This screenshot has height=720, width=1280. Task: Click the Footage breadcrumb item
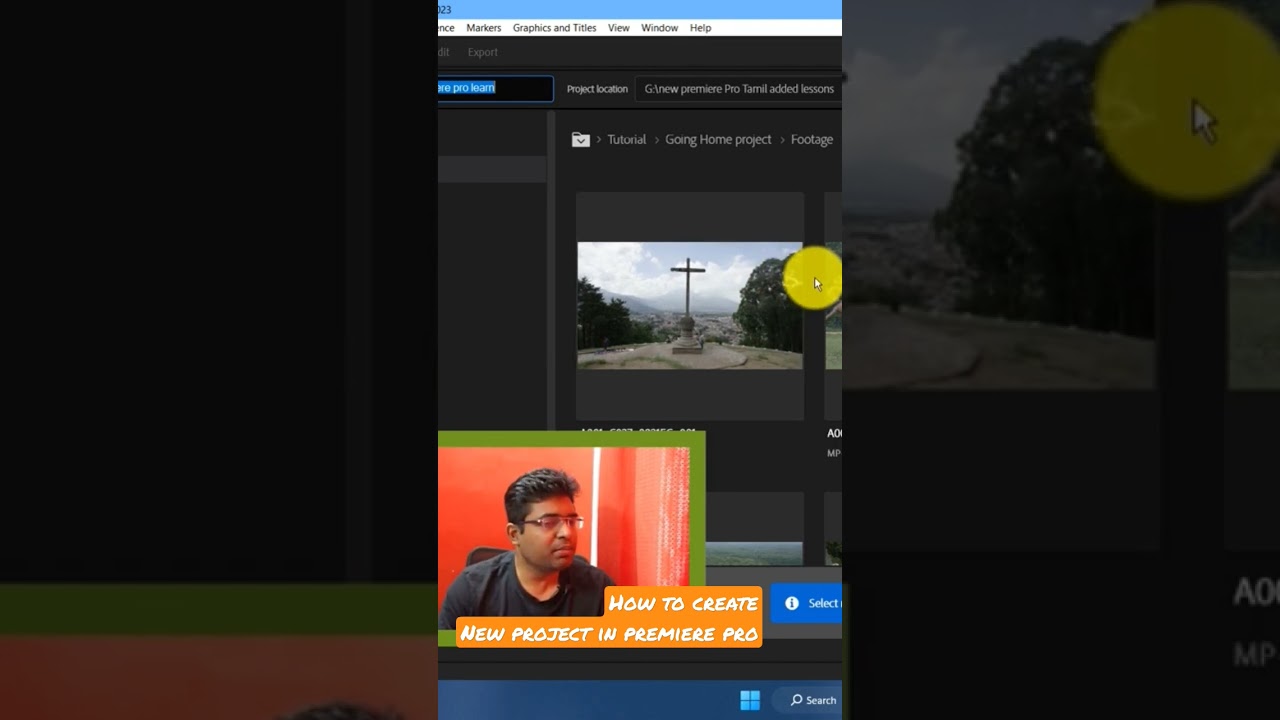[x=811, y=140]
